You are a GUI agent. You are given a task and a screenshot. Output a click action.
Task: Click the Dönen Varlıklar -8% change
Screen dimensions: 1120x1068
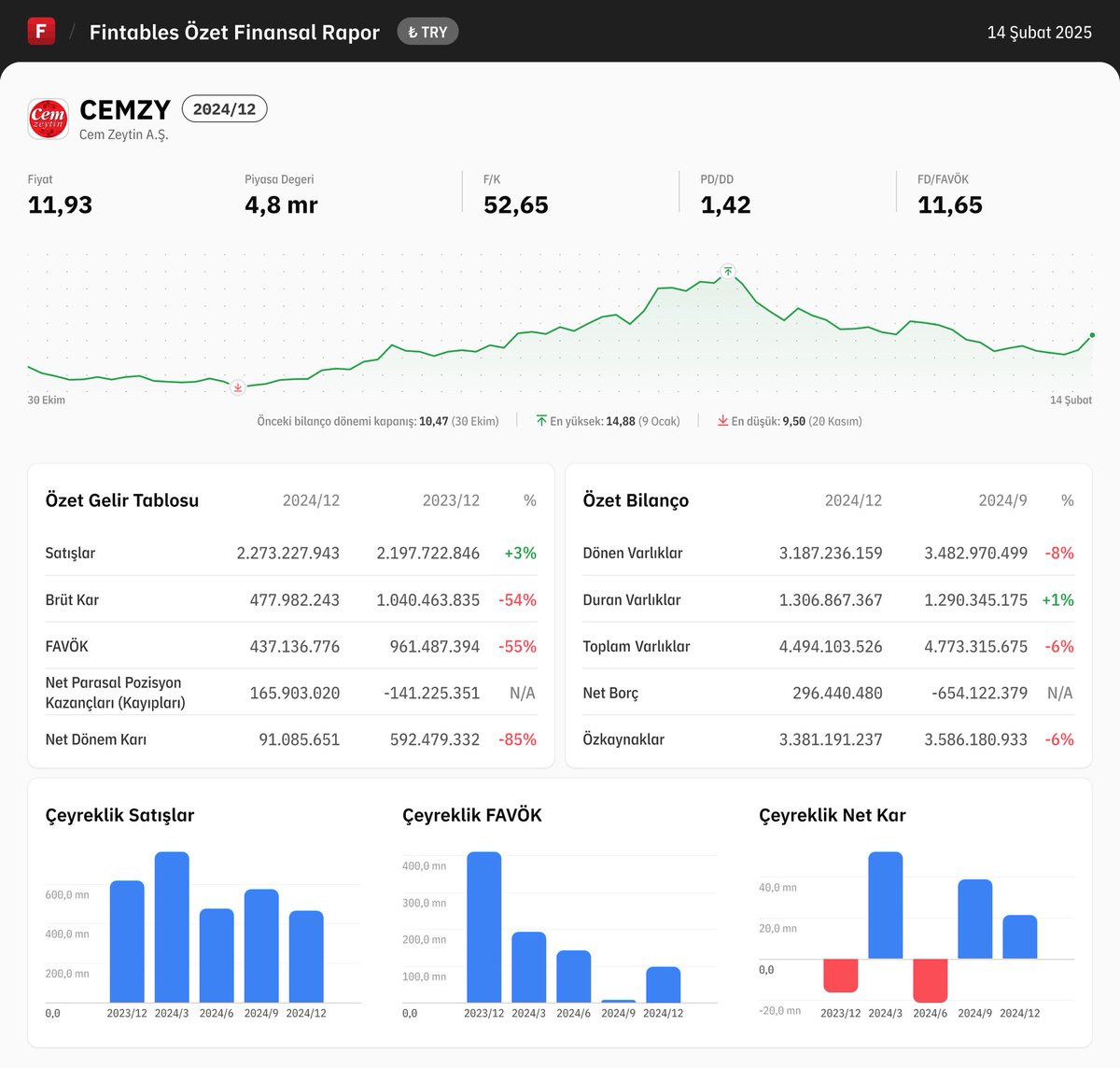1059,553
